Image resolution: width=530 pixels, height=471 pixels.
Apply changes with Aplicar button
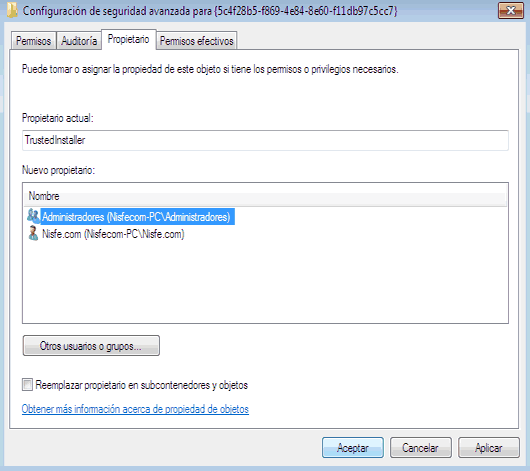pos(488,448)
